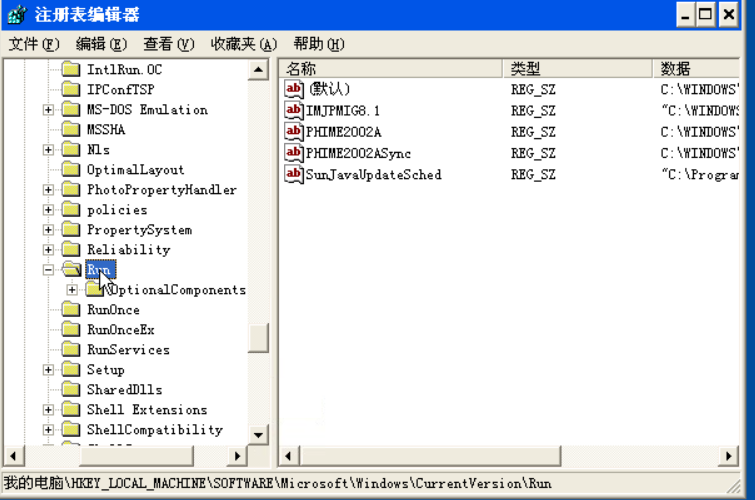Viewport: 755px width, 500px height.
Task: Expand the OptionalComponents subkey
Action: [72, 289]
